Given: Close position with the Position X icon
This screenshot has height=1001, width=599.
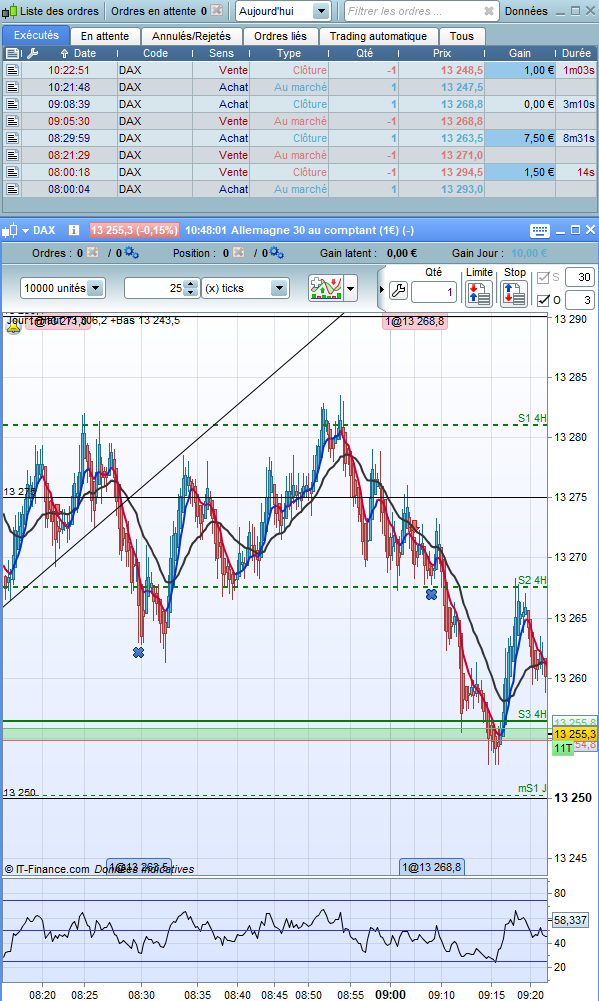Looking at the screenshot, I should [239, 253].
